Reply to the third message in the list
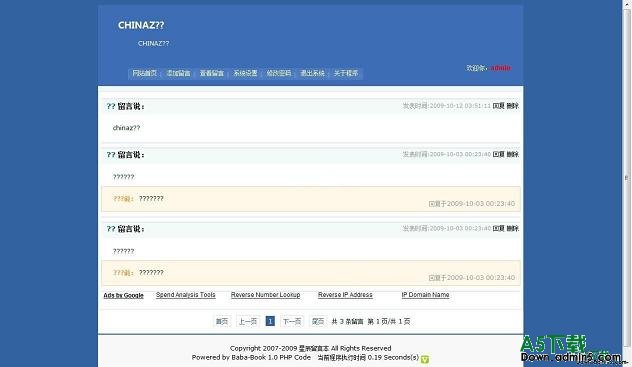Screen dimensions: 632x367 (499, 228)
